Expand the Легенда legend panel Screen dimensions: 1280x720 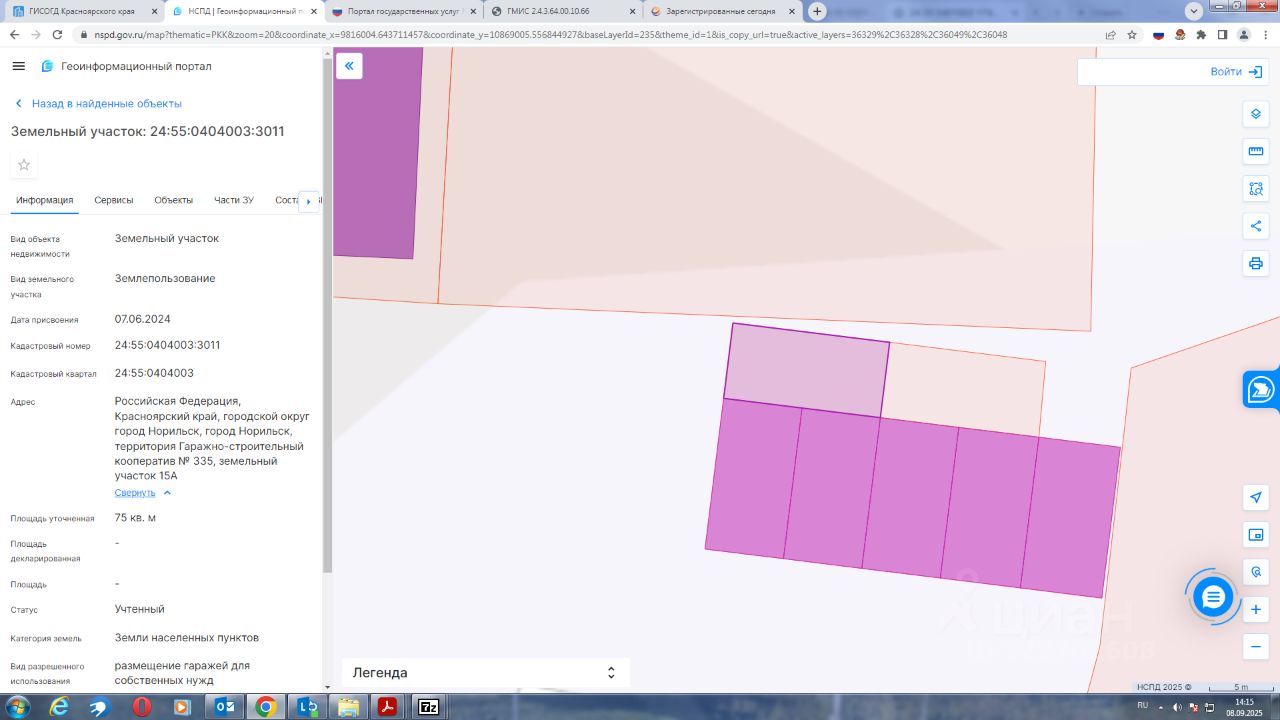tap(485, 673)
